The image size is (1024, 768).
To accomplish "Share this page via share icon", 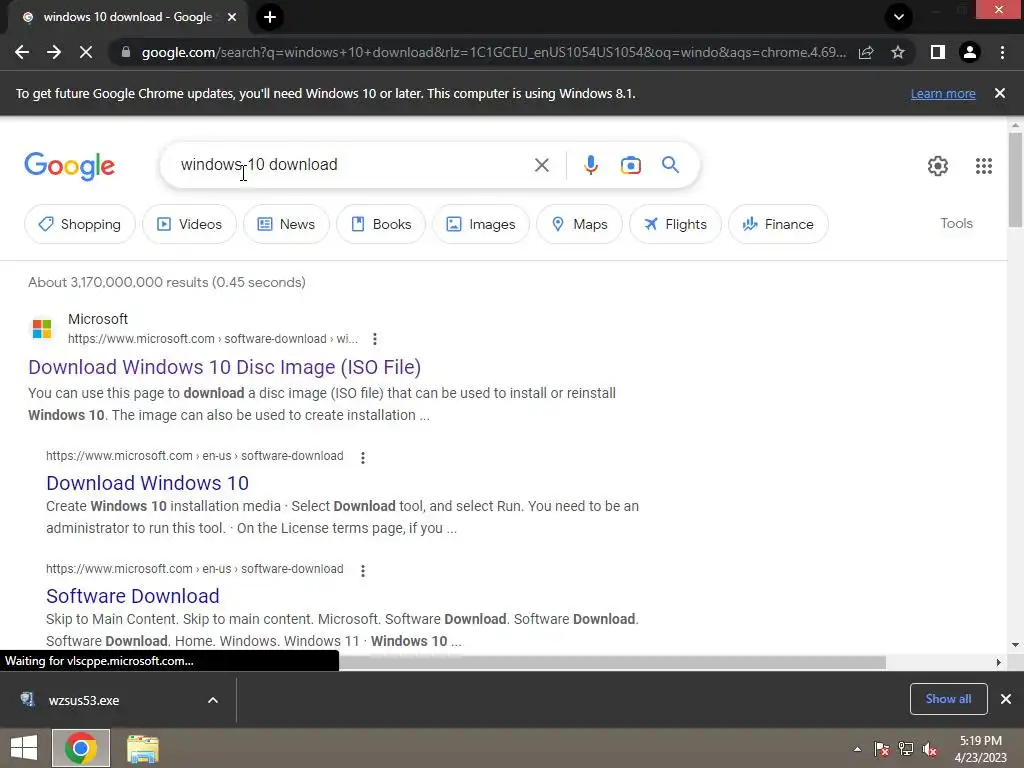I will [x=866, y=52].
